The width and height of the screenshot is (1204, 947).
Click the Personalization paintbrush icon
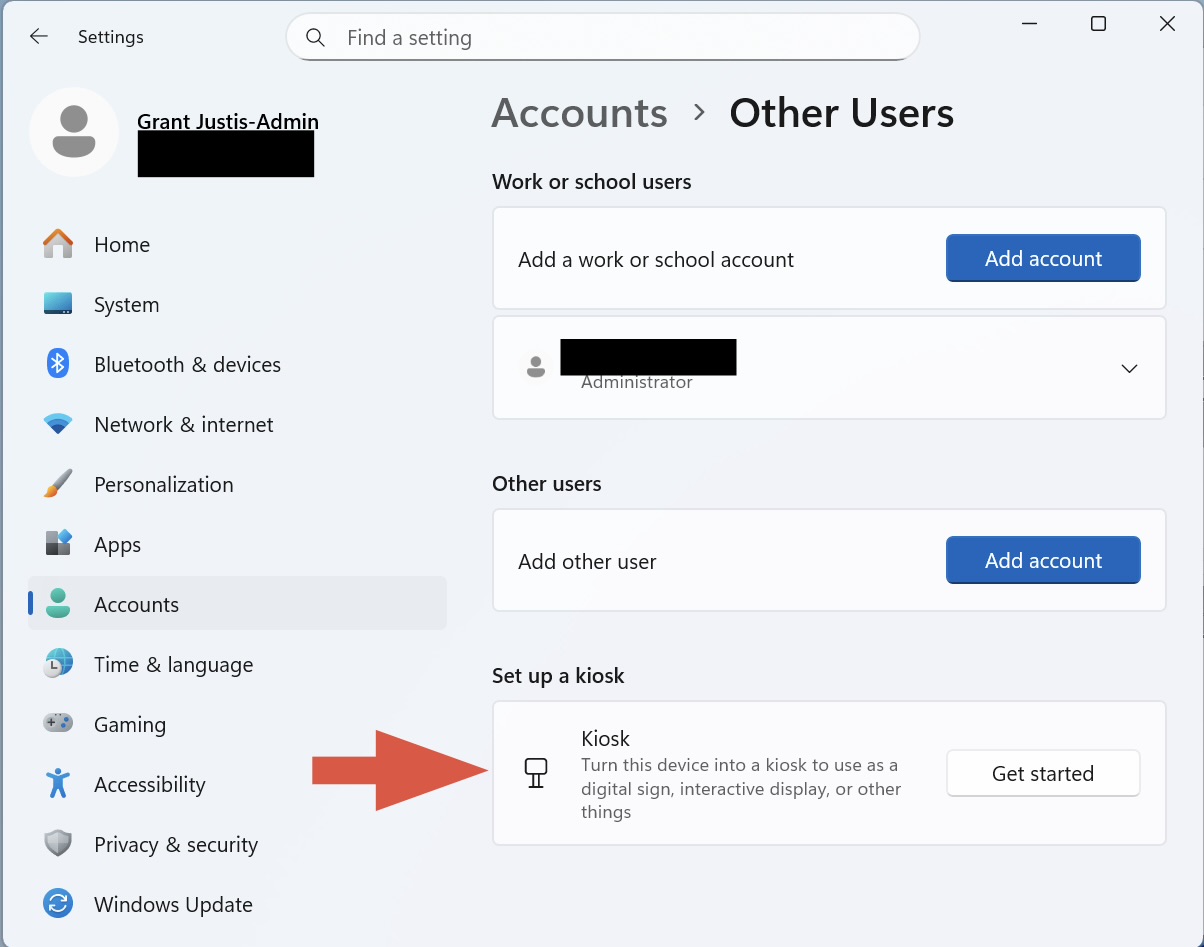tap(58, 484)
